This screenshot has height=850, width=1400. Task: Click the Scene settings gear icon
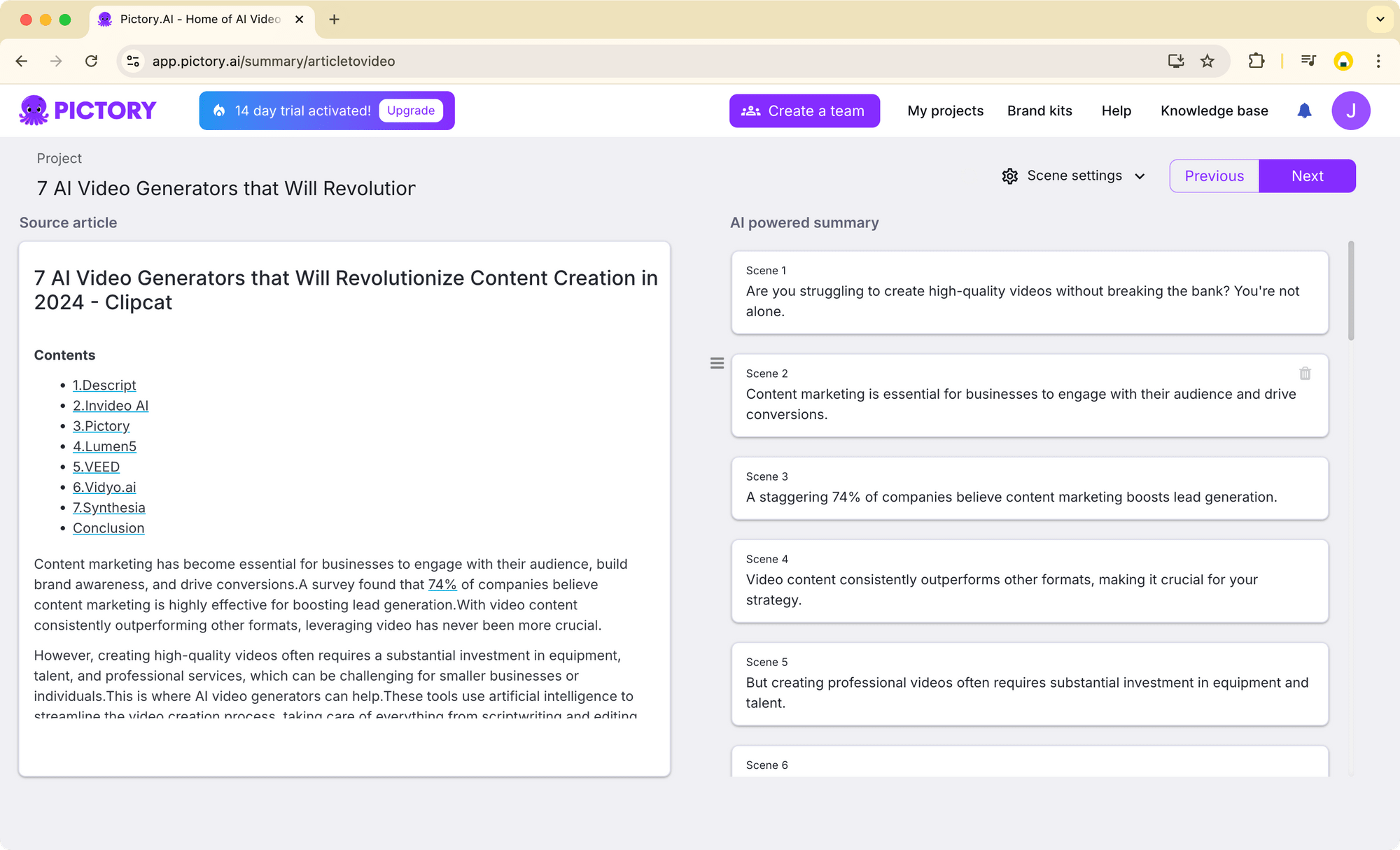point(1009,176)
